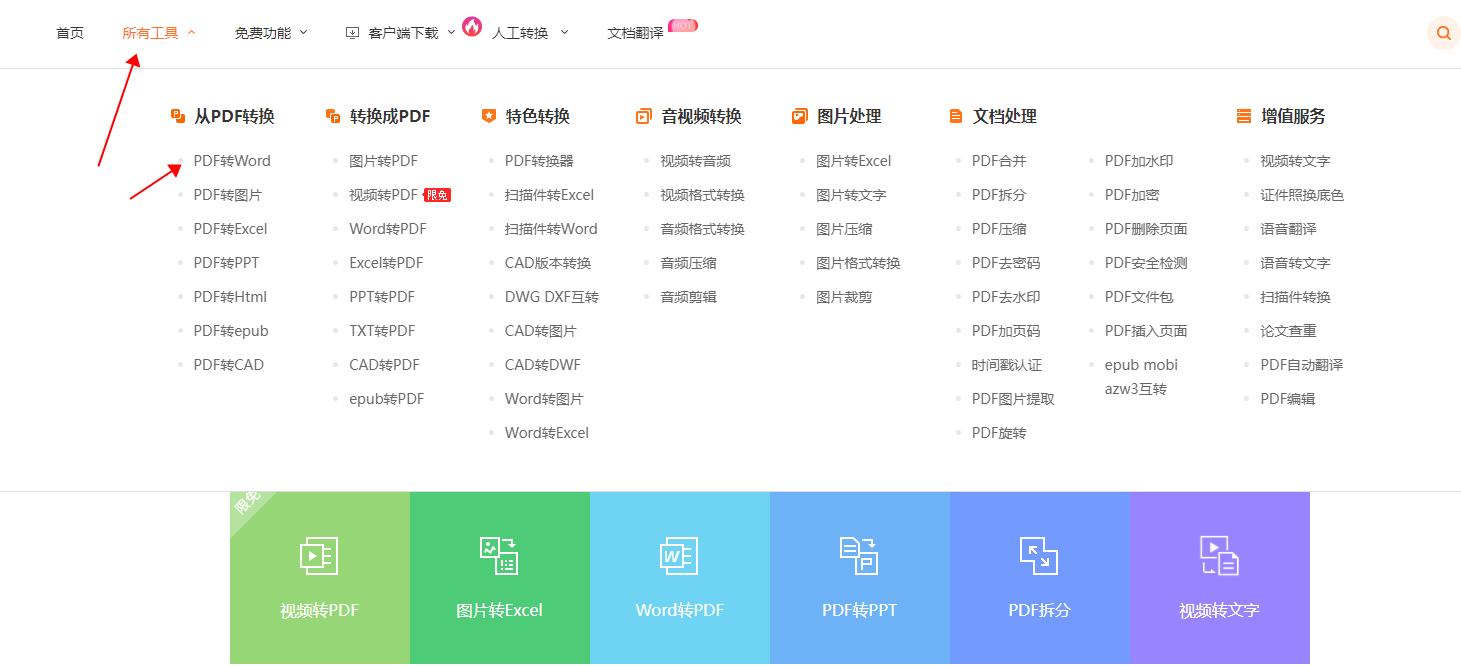The height and width of the screenshot is (666, 1461).
Task: Go to 首页
Action: 70,33
